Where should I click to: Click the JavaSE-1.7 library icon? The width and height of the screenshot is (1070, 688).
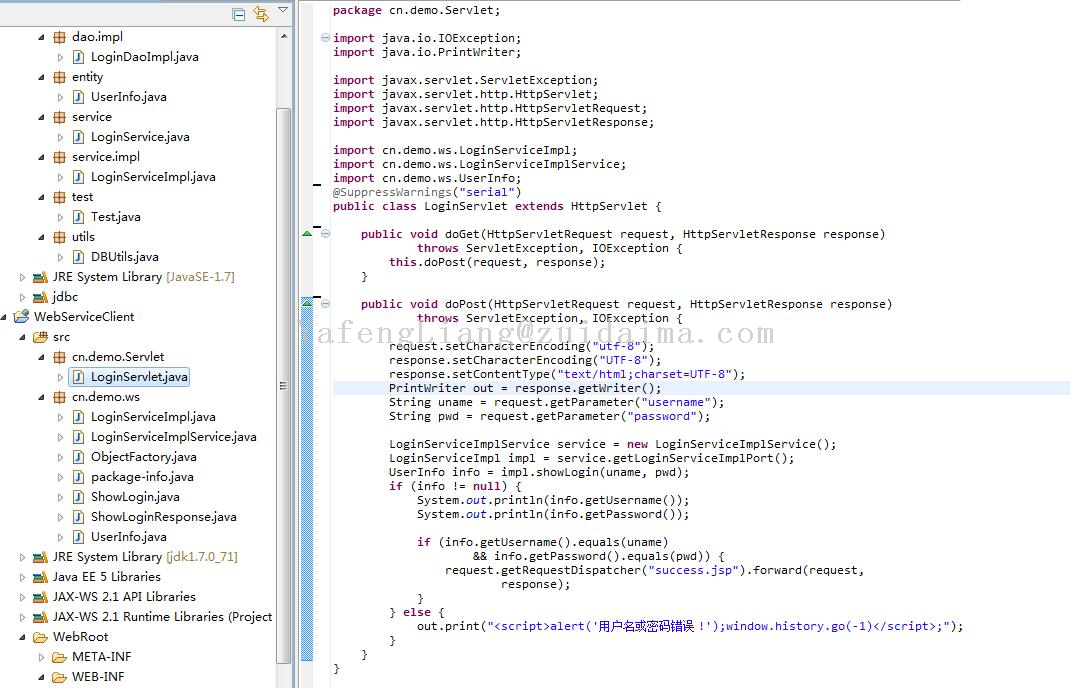point(40,277)
